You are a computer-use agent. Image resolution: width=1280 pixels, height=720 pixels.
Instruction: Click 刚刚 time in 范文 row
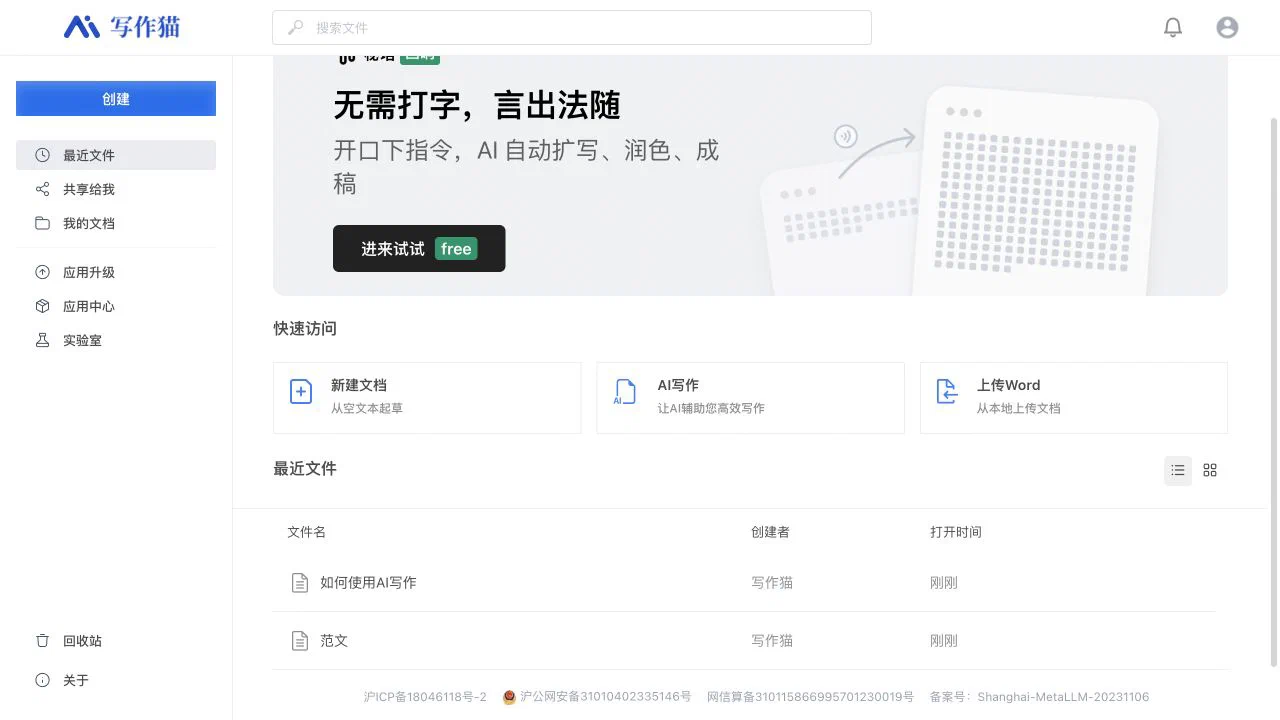pos(944,641)
